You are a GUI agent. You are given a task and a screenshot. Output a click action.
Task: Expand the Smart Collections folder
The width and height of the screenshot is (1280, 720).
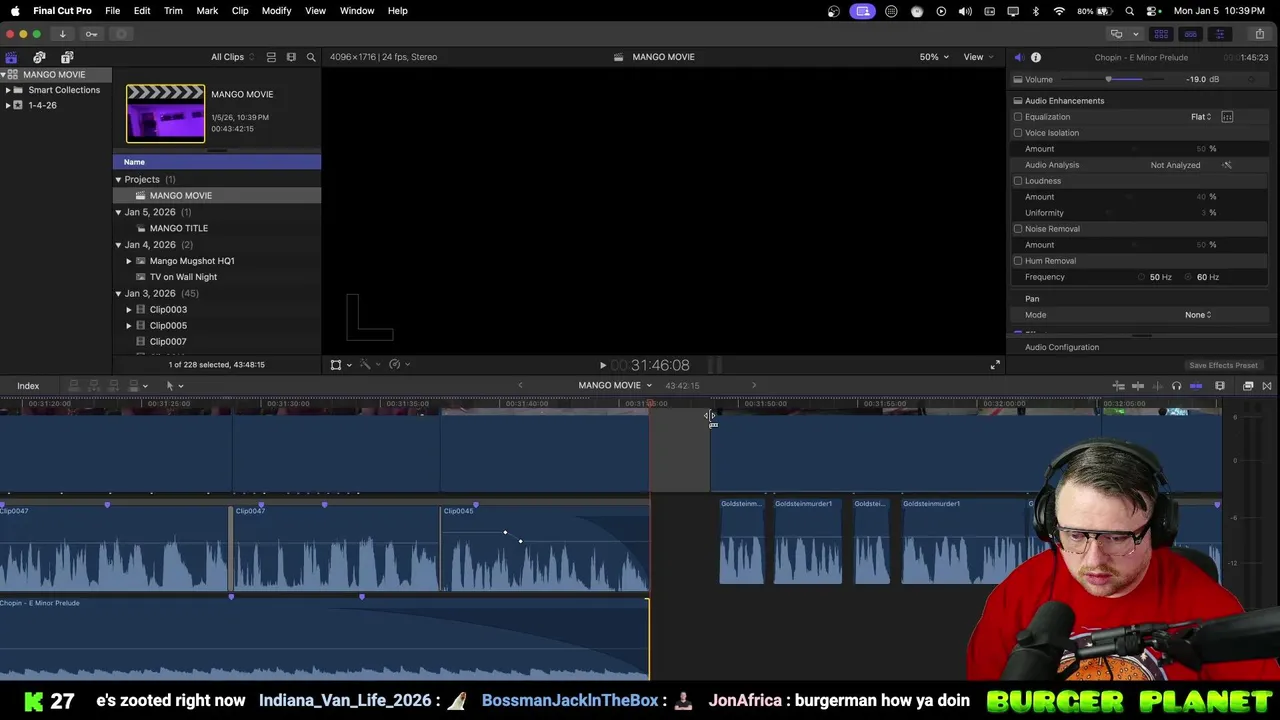click(x=8, y=90)
